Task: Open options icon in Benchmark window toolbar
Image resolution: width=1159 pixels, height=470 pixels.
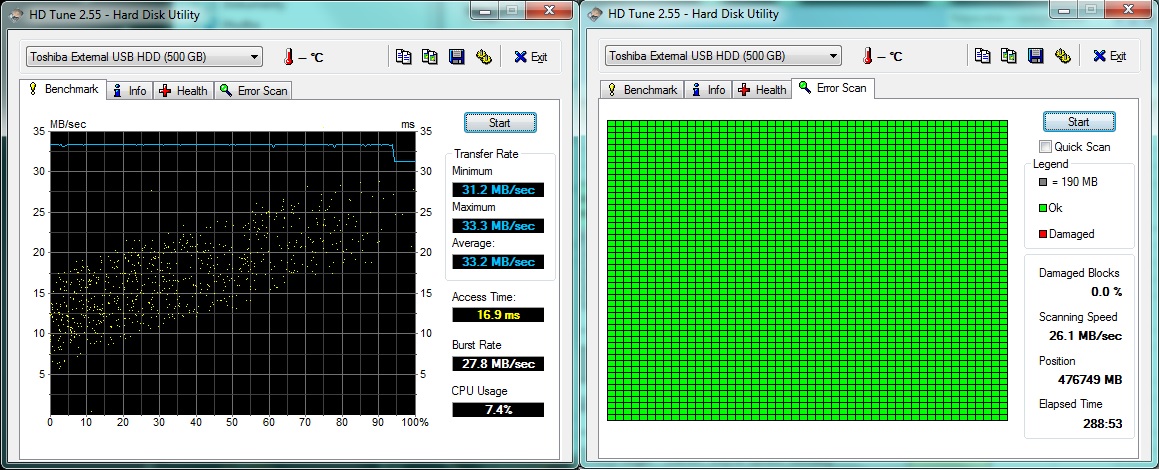Action: point(483,57)
